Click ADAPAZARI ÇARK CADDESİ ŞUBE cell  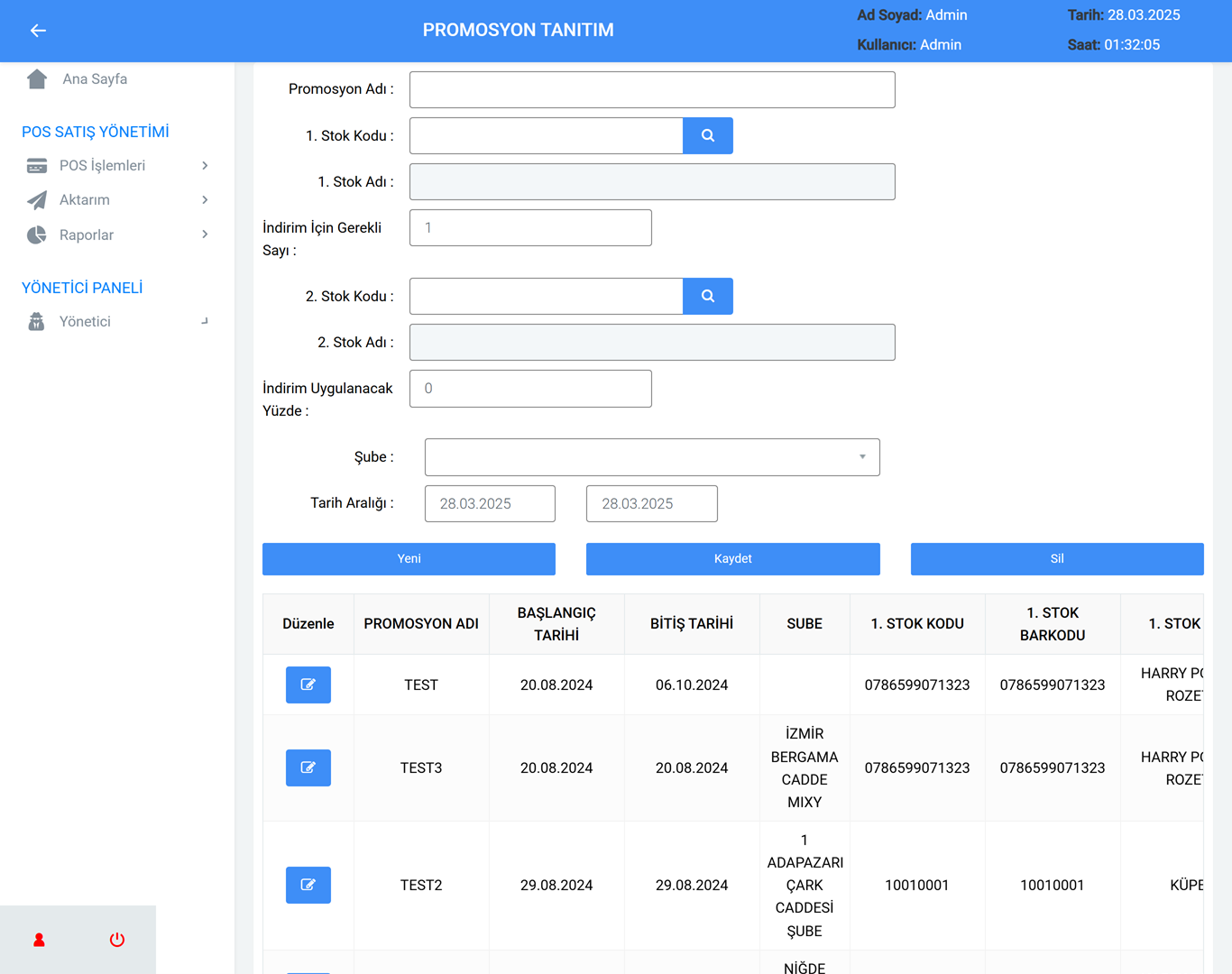pyautogui.click(x=804, y=886)
